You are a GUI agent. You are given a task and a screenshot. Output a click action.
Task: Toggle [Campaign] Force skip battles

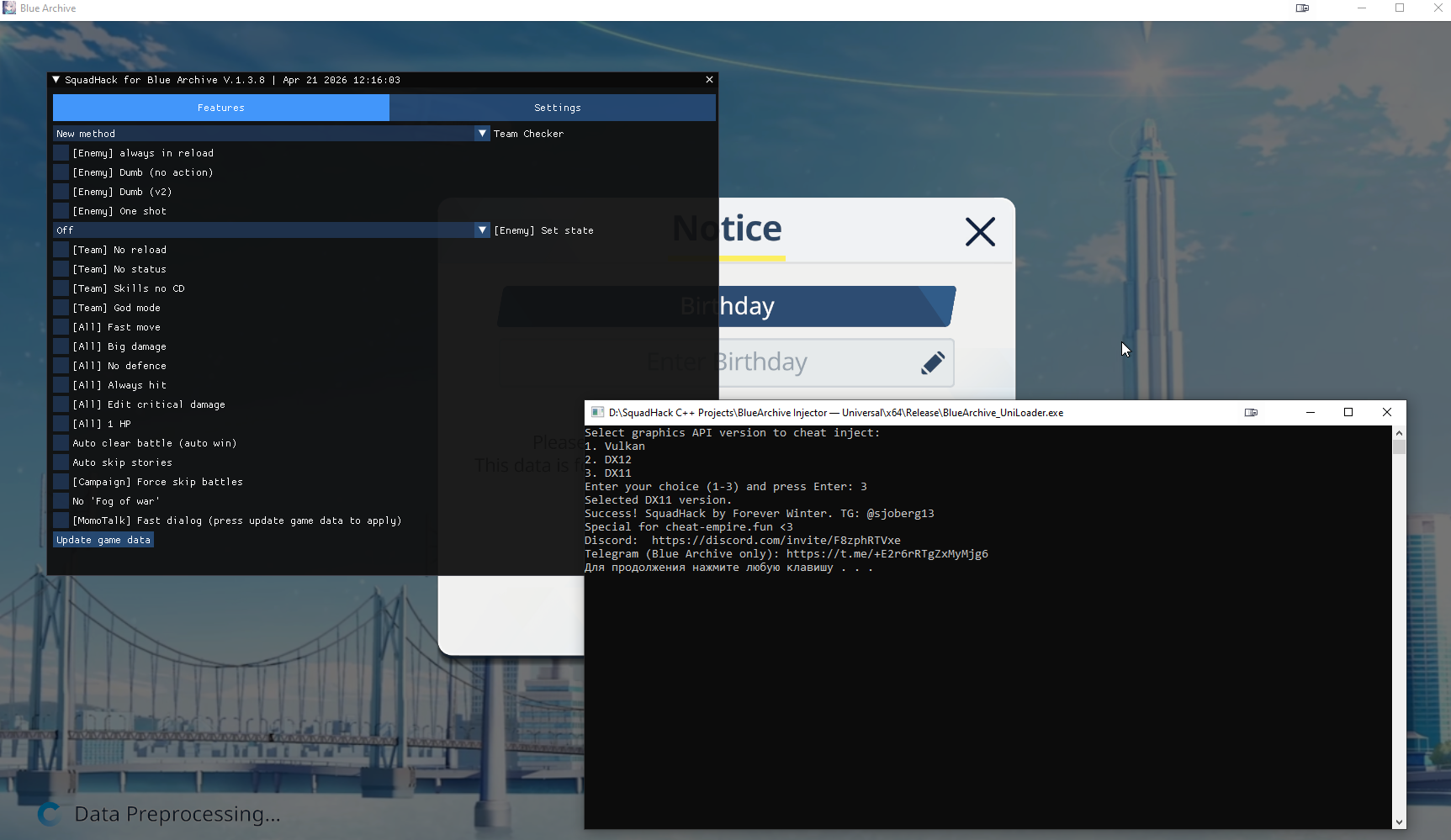(61, 482)
